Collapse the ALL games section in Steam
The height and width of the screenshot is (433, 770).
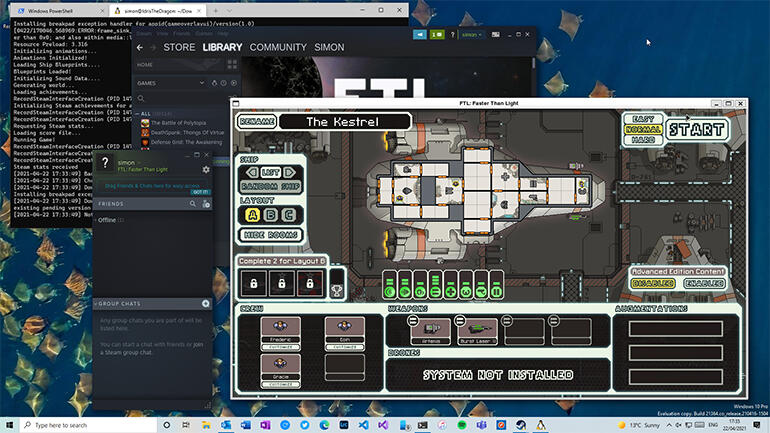point(138,114)
